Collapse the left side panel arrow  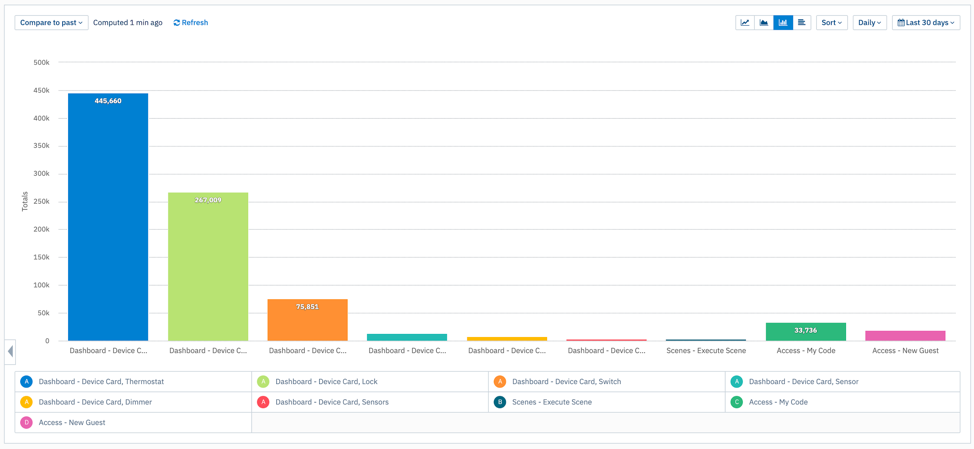(10, 351)
